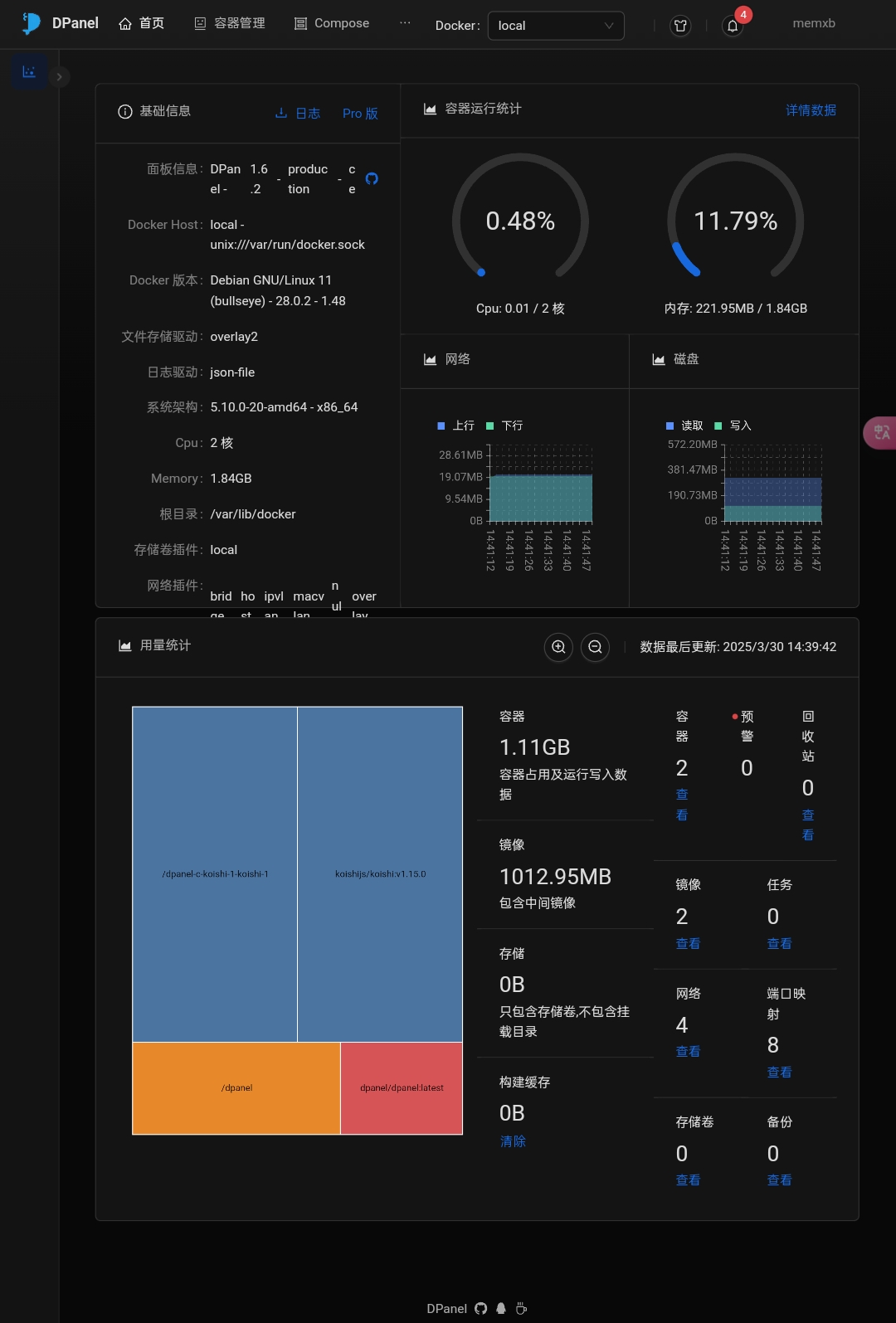The width and height of the screenshot is (896, 1323).
Task: Open the 详情数据 link
Action: pos(811,110)
